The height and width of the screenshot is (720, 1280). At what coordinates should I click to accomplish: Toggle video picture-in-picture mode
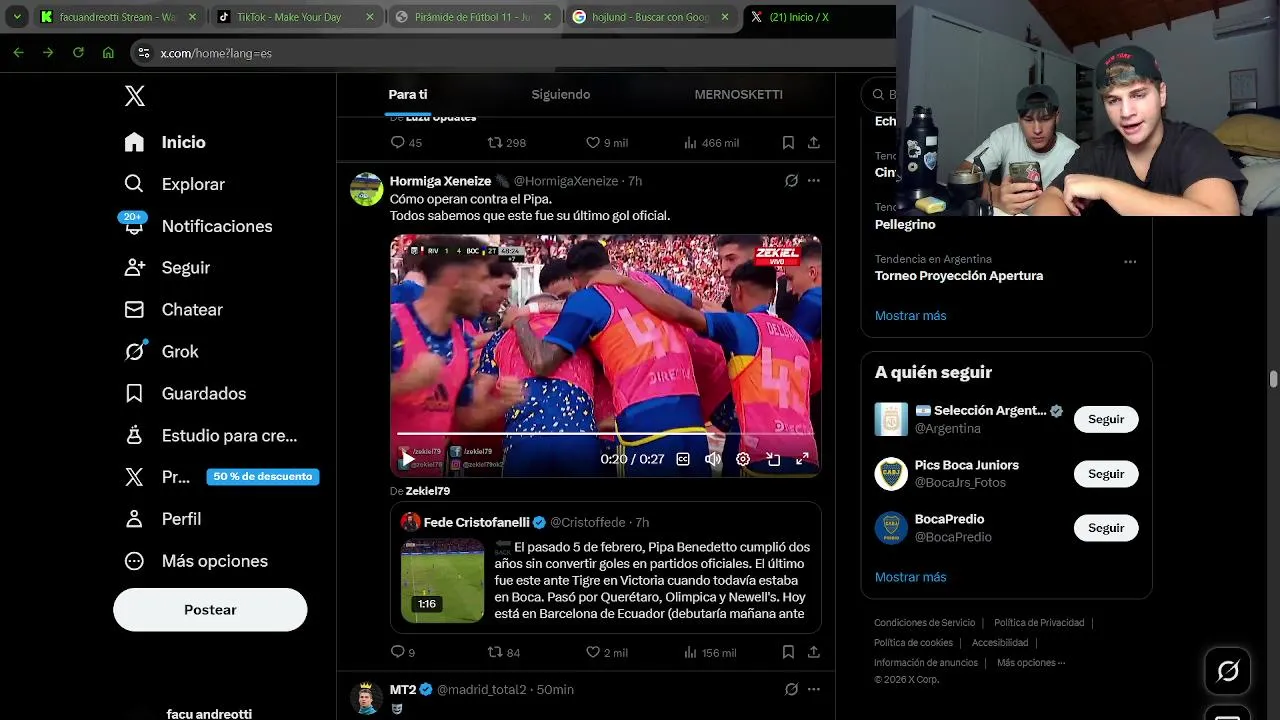[773, 459]
